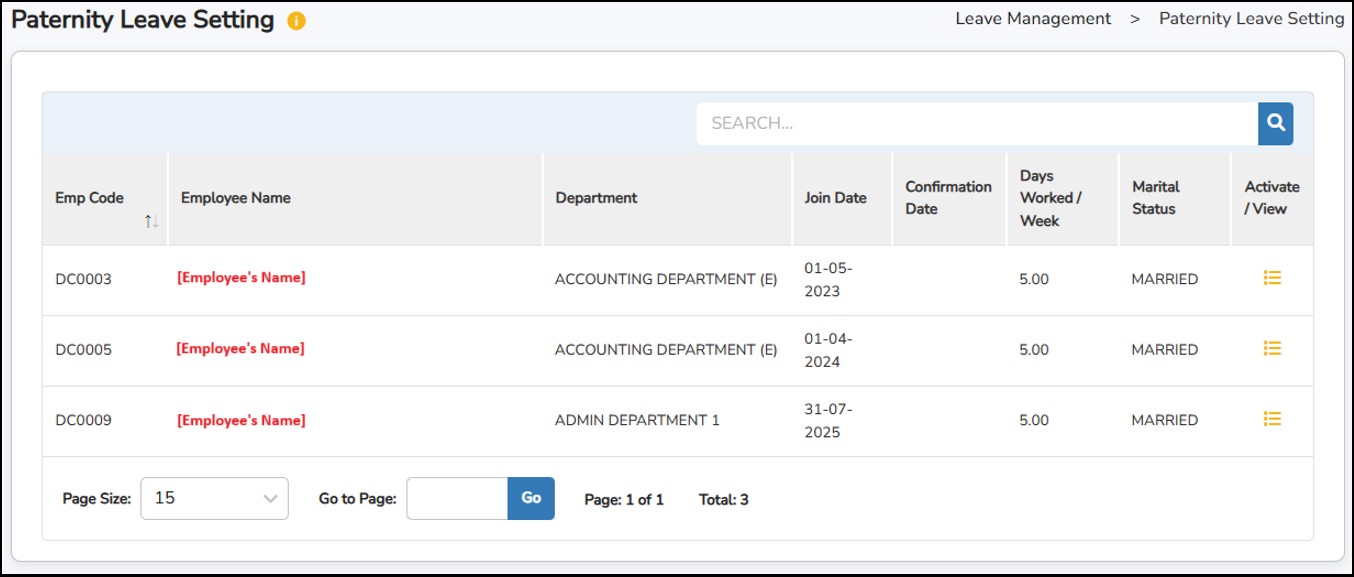1354x577 pixels.
Task: Click inside the SEARCH text field
Action: coord(976,123)
